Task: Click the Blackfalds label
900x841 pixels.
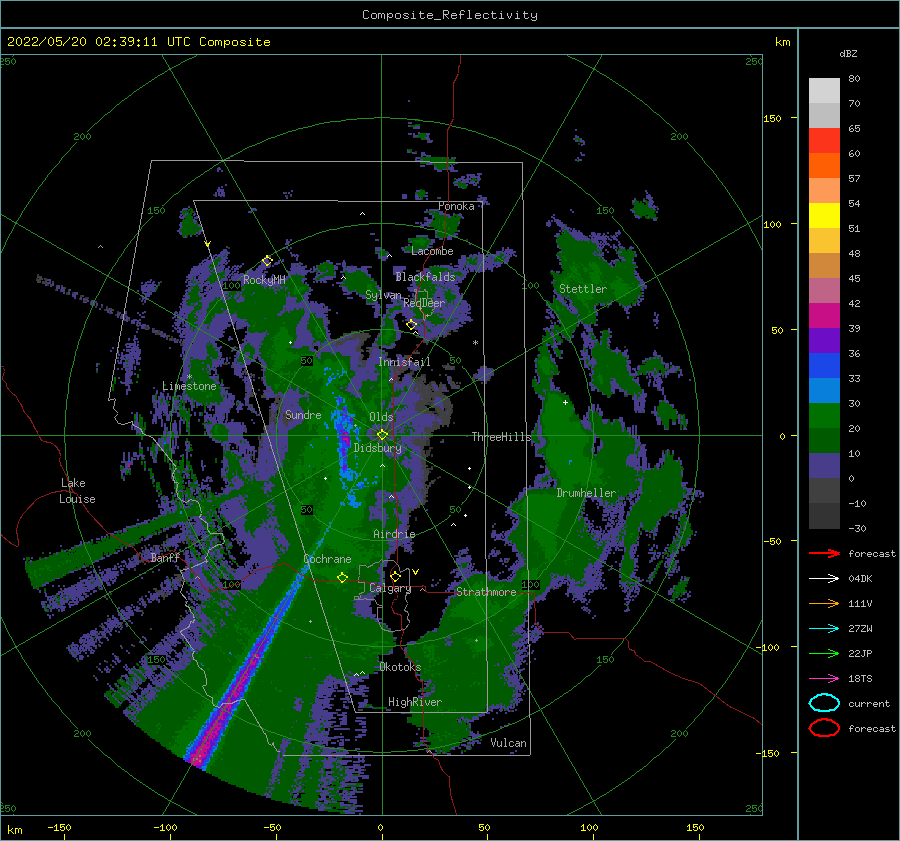Action: (x=425, y=277)
